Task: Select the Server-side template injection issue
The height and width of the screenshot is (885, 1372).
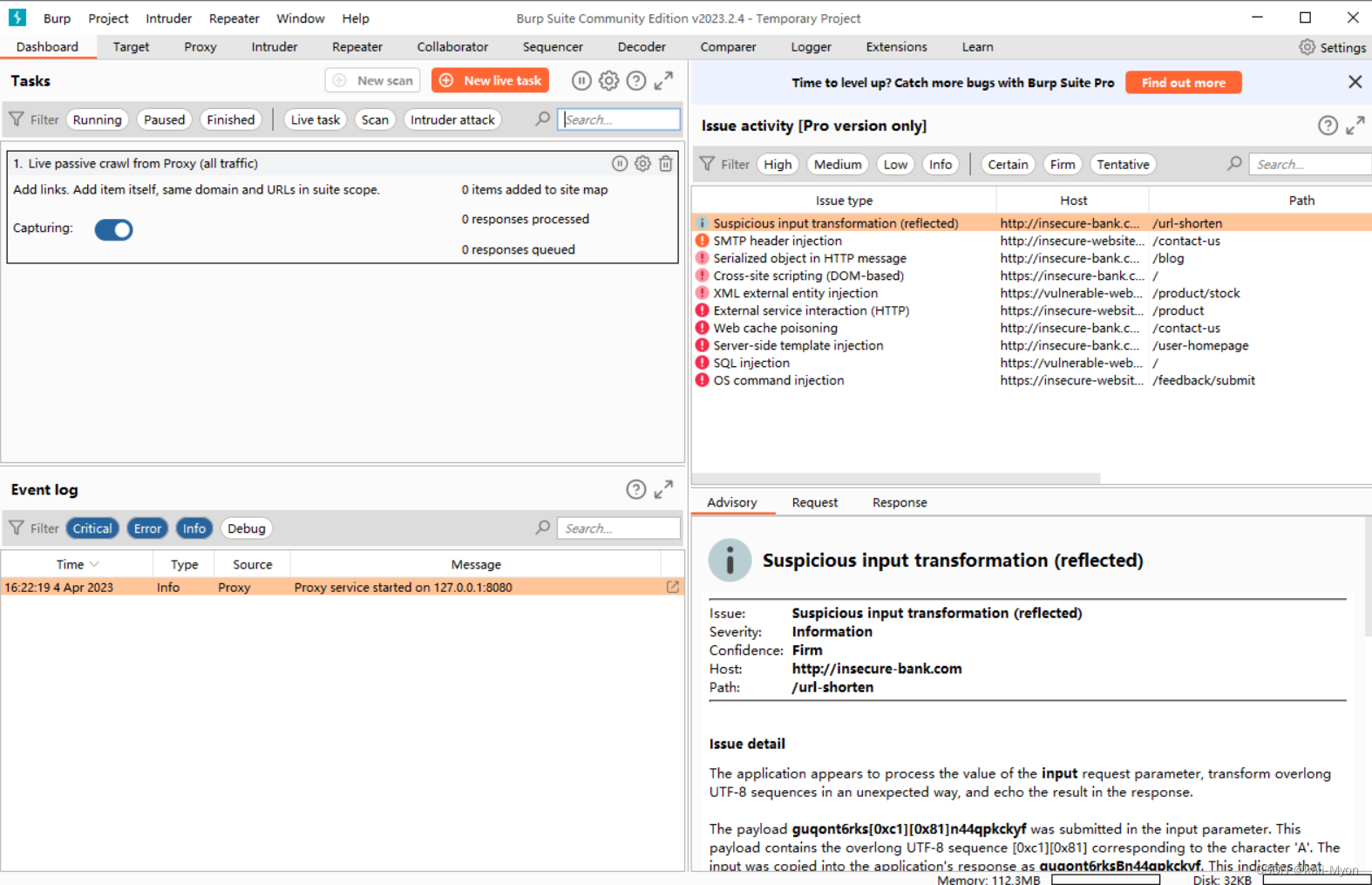Action: point(1031,345)
